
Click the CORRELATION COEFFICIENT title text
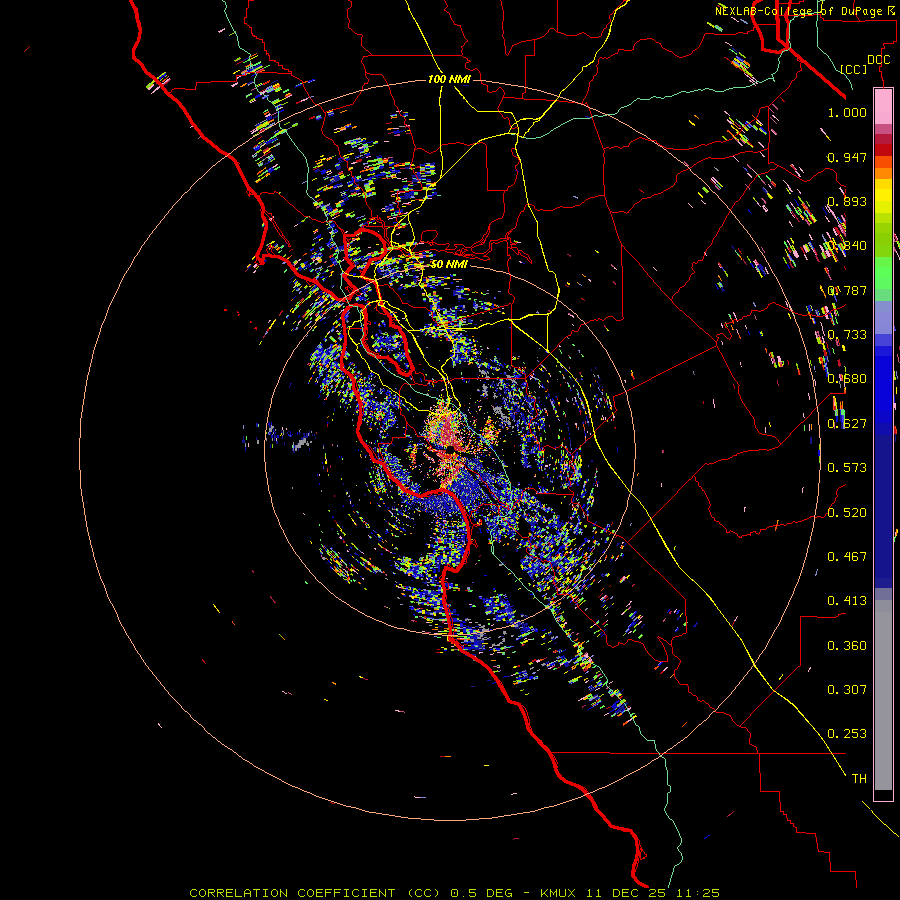click(292, 893)
